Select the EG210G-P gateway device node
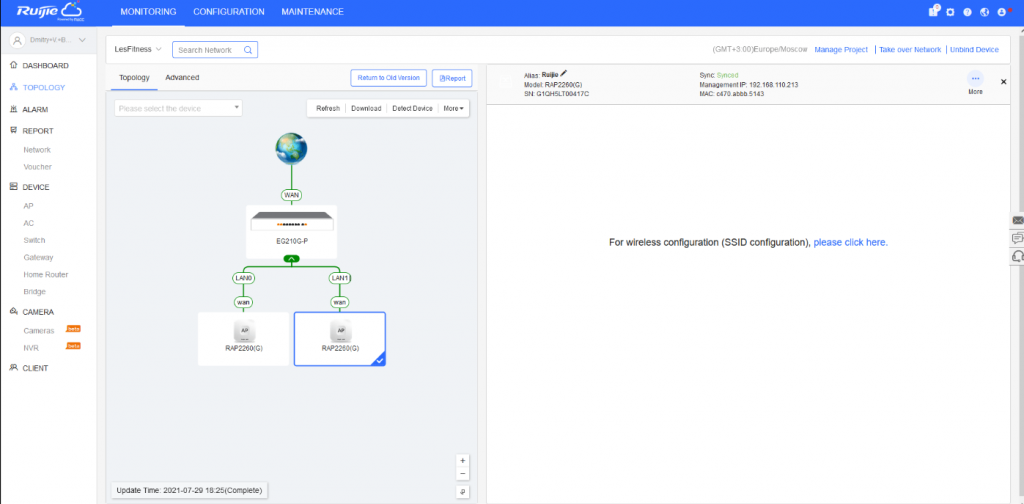The image size is (1024, 504). pos(291,229)
